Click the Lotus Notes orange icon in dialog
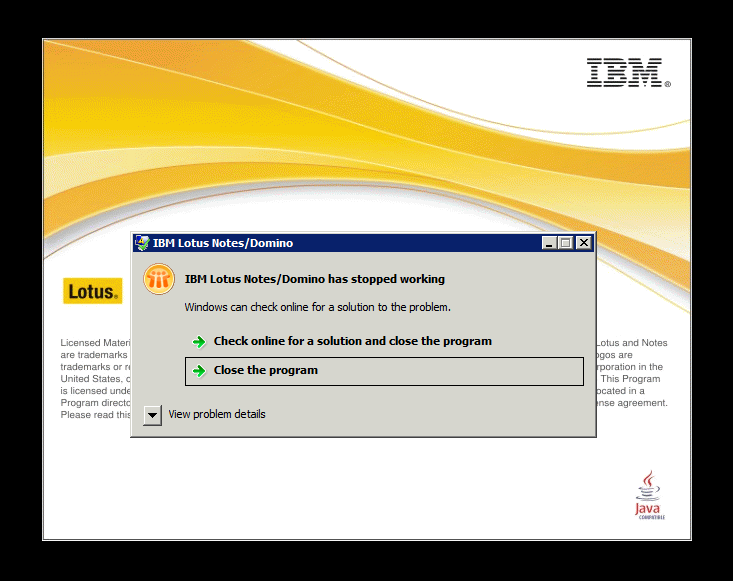This screenshot has width=733, height=581. coord(159,280)
